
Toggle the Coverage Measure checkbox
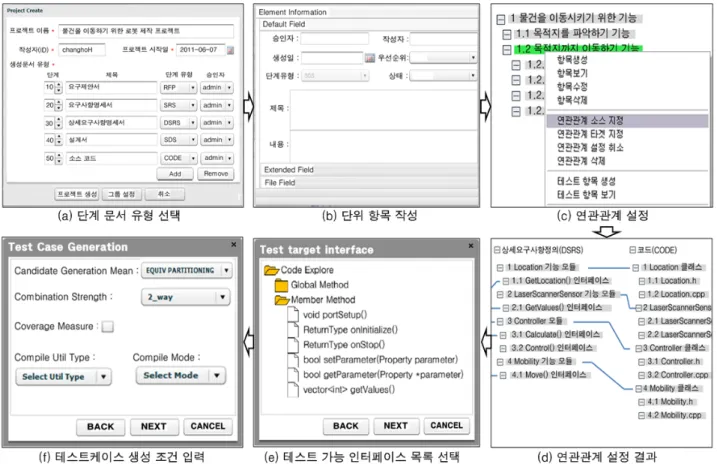[x=108, y=326]
